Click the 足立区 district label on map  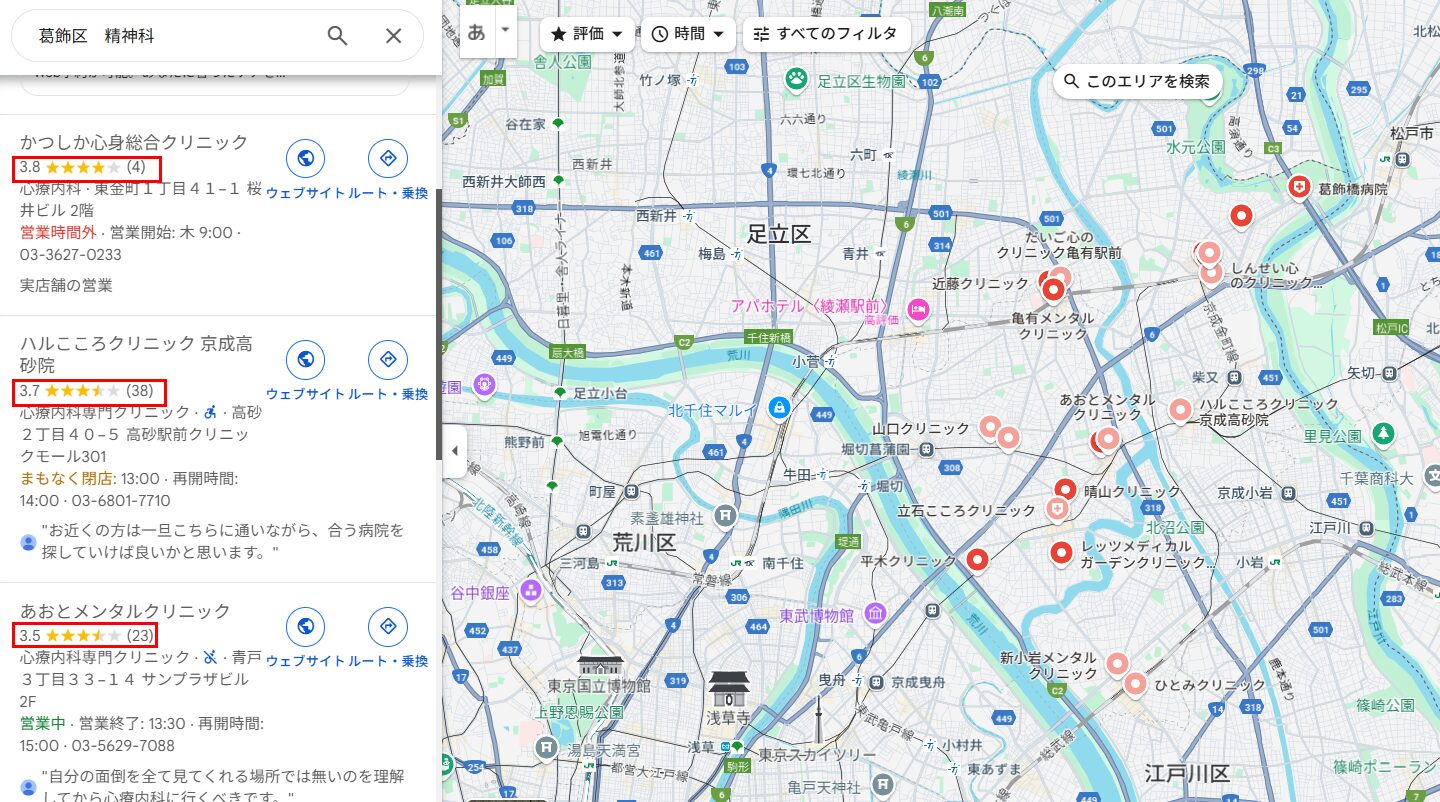click(779, 234)
